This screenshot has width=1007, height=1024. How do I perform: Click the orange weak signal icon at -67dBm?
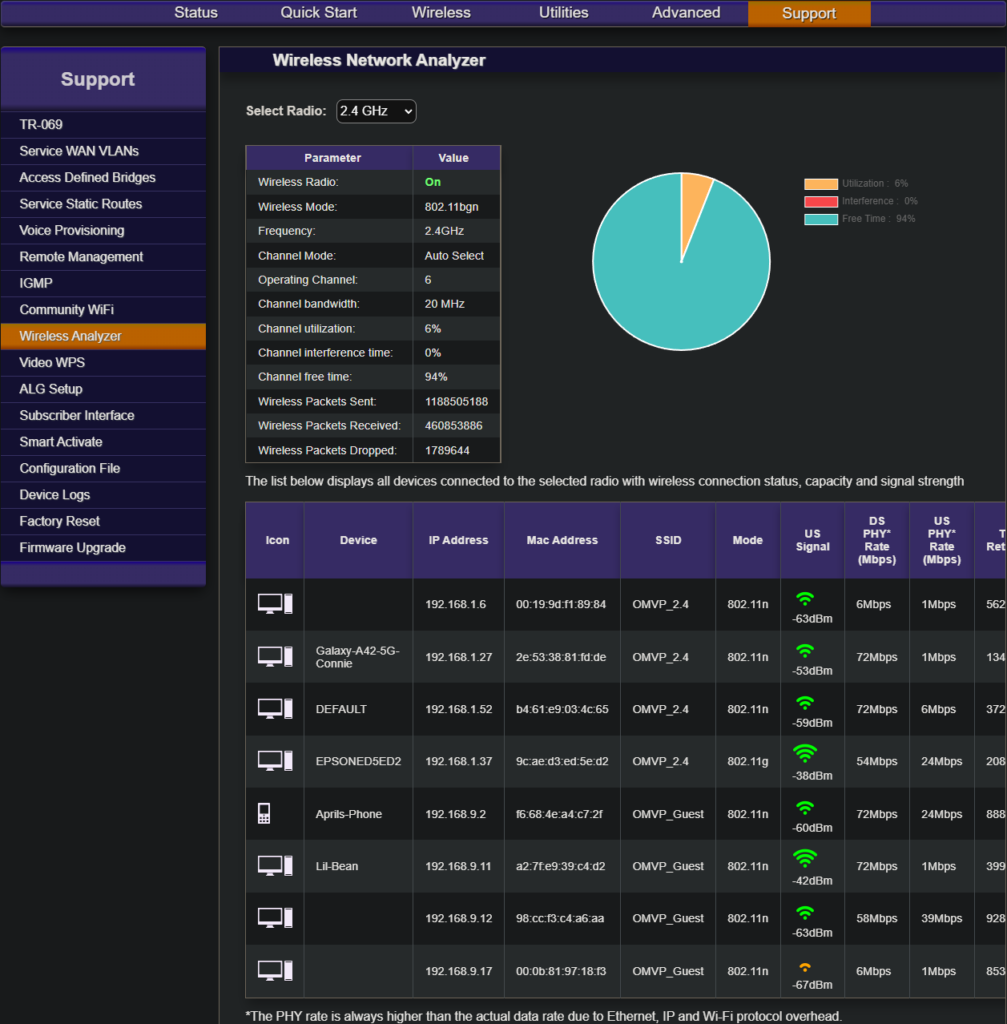click(805, 966)
